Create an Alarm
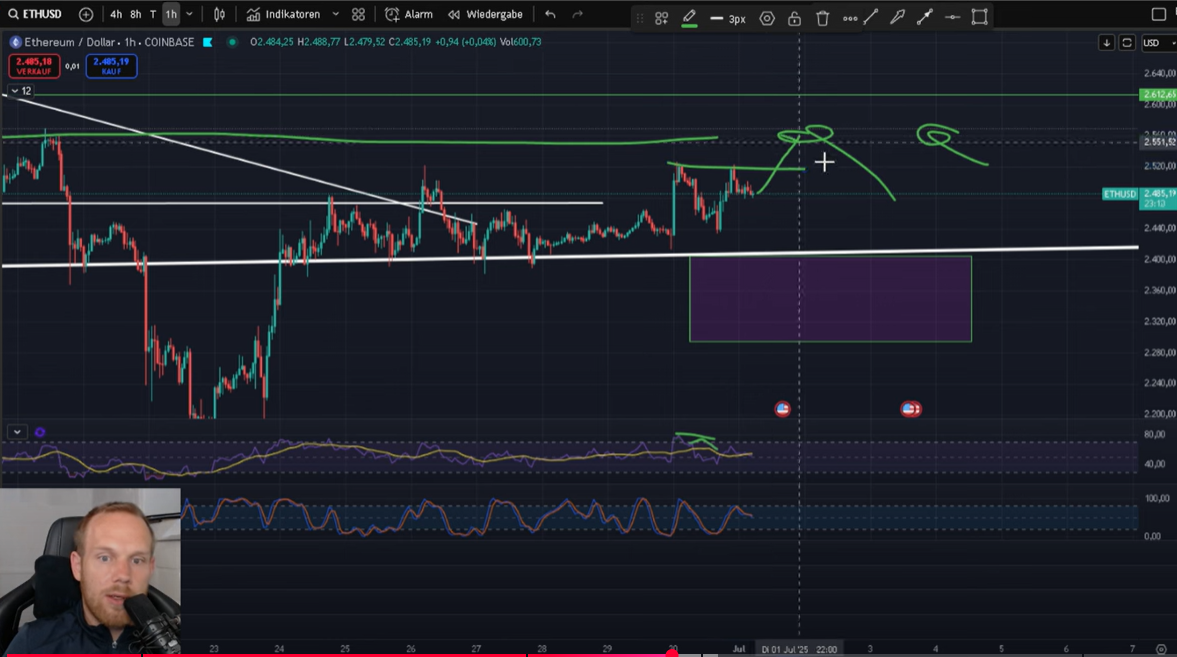Image resolution: width=1177 pixels, height=657 pixels. pyautogui.click(x=409, y=14)
